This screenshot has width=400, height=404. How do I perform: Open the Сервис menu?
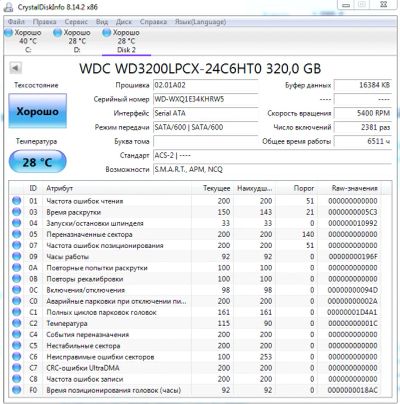[76, 22]
